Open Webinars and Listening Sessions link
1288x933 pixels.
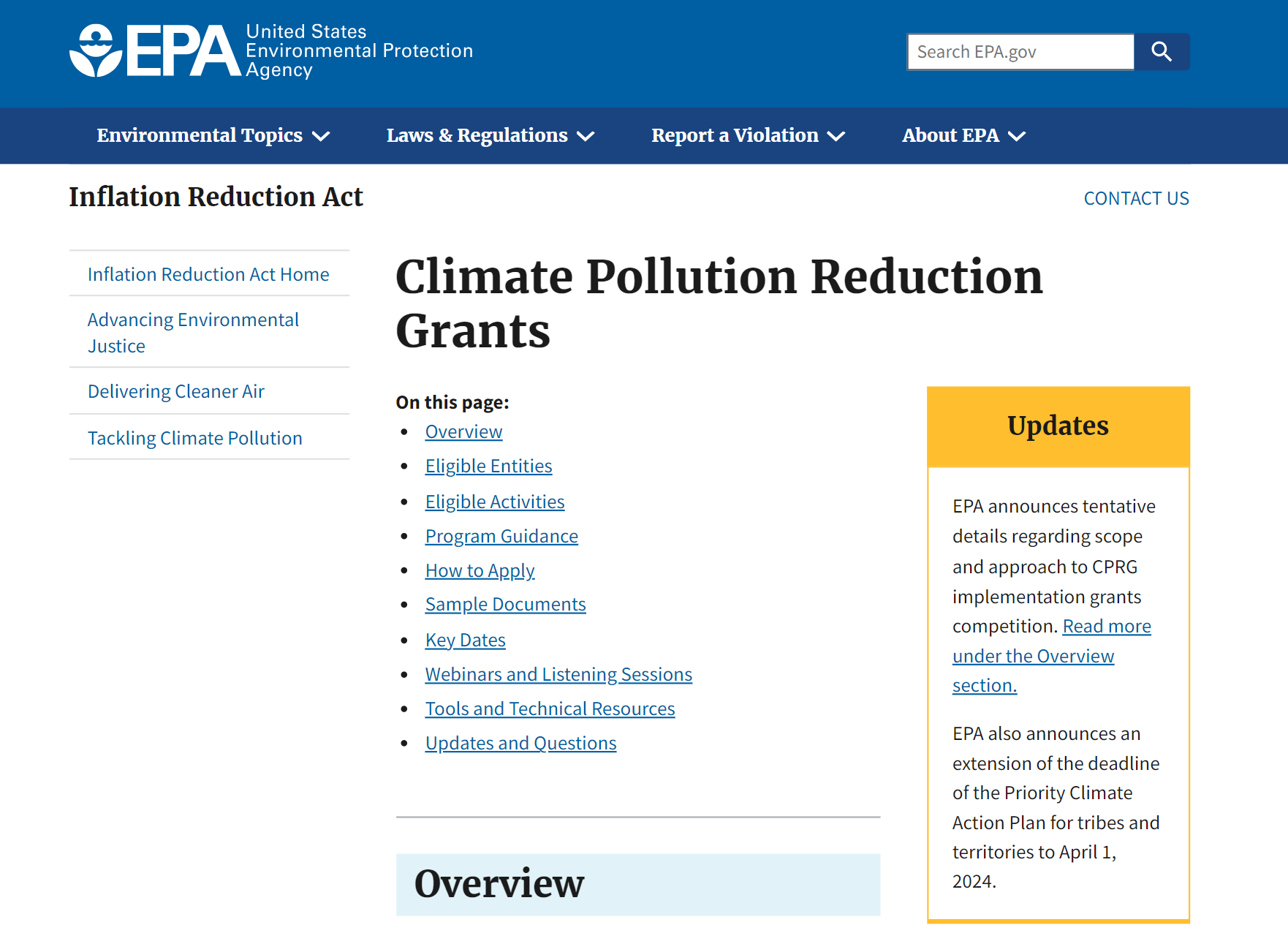point(558,675)
